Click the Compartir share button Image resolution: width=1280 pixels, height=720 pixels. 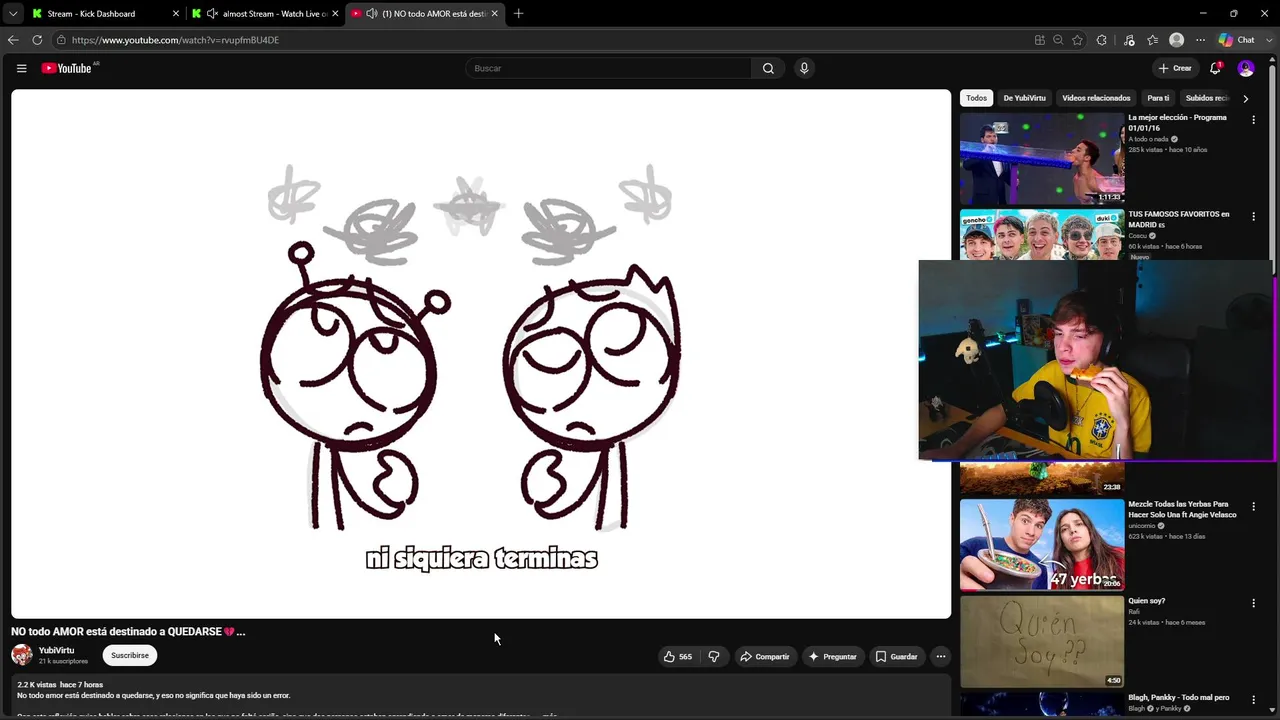[765, 656]
